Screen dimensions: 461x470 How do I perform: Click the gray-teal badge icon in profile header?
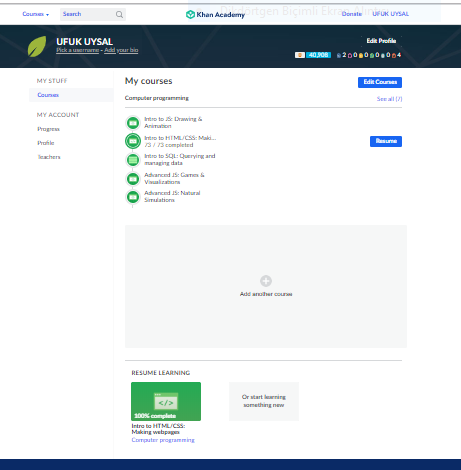383,55
